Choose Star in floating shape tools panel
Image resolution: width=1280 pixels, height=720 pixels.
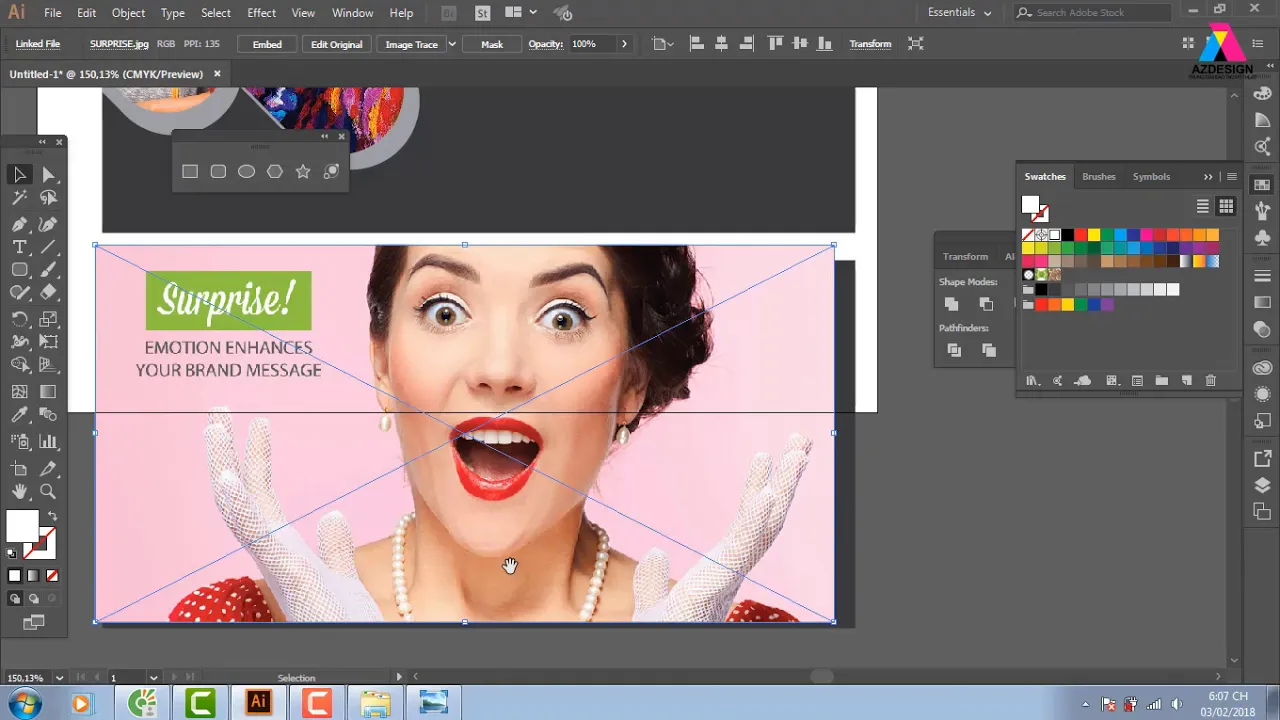tap(303, 172)
